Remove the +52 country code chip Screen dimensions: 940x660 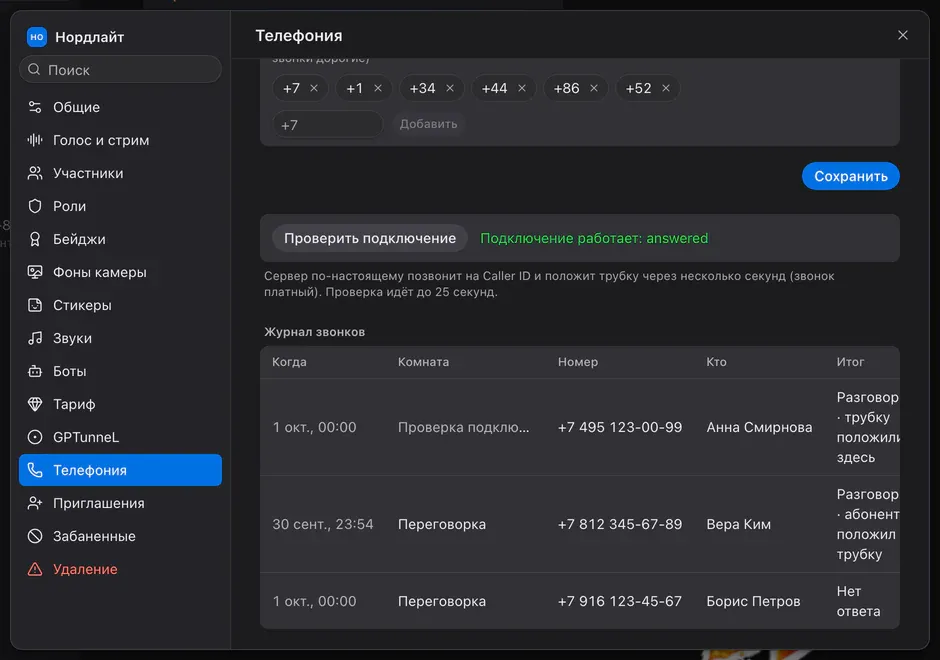pos(665,88)
